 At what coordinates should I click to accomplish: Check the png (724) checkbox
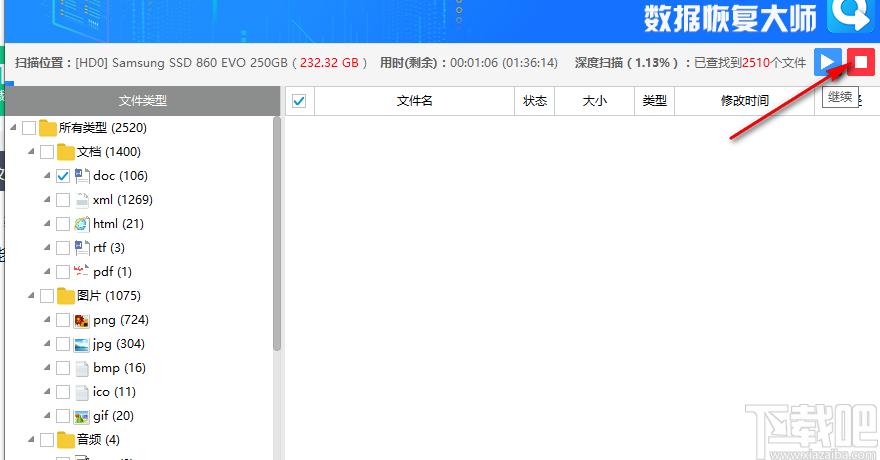coord(63,320)
